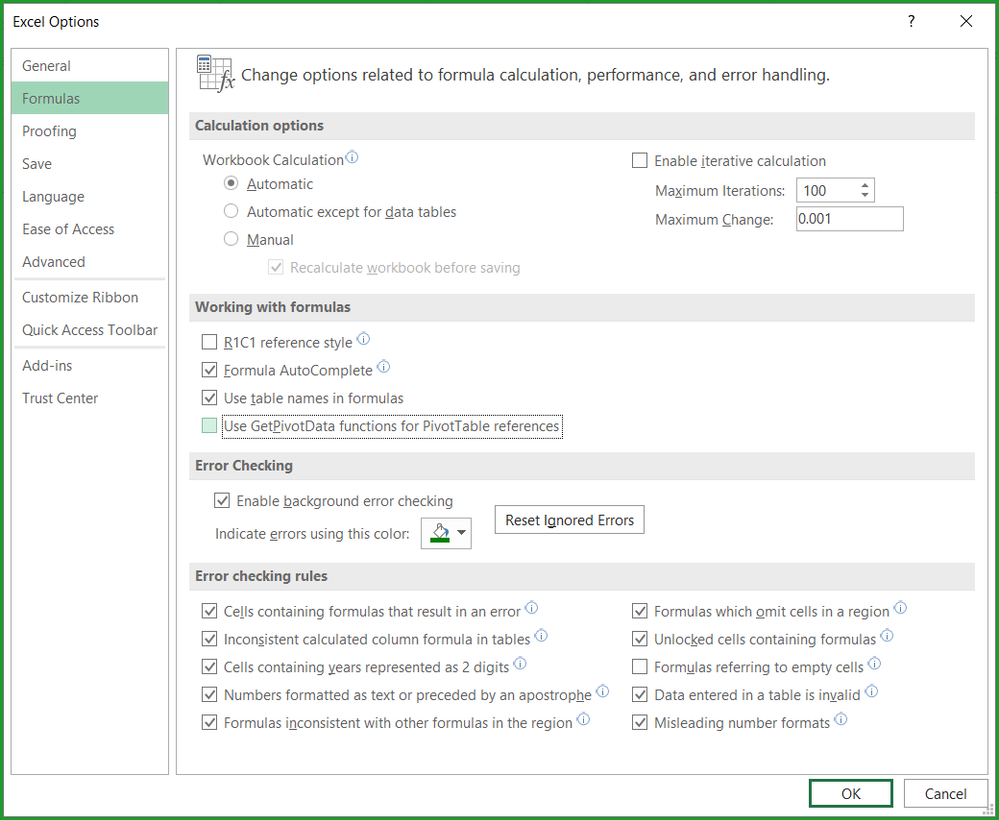999x820 pixels.
Task: Open the Customize Ribbon category
Action: click(90, 297)
